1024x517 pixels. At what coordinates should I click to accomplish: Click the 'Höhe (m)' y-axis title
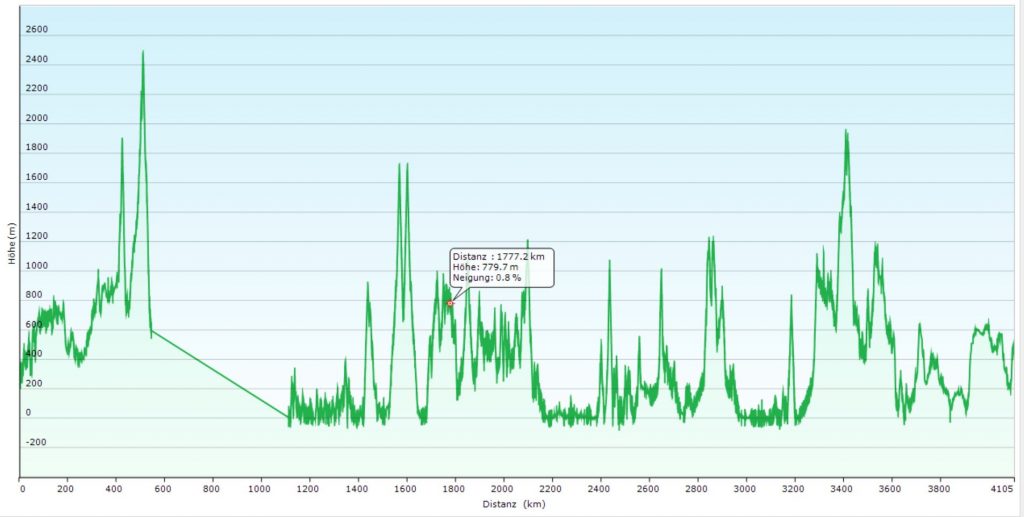tap(10, 244)
